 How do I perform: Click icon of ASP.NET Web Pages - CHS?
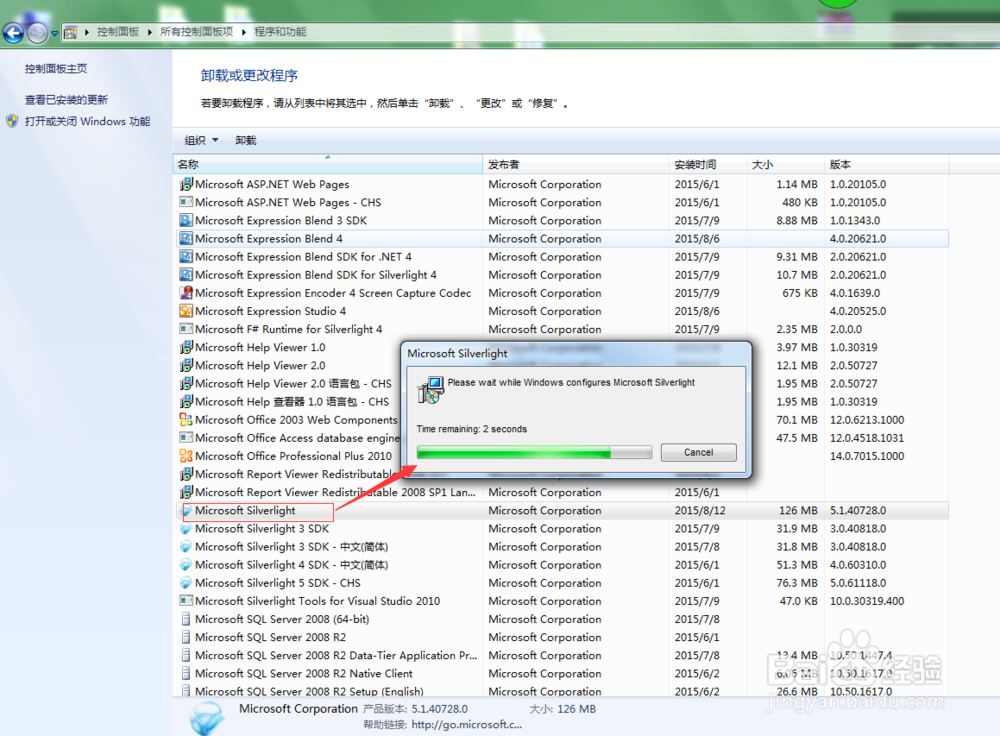[186, 202]
